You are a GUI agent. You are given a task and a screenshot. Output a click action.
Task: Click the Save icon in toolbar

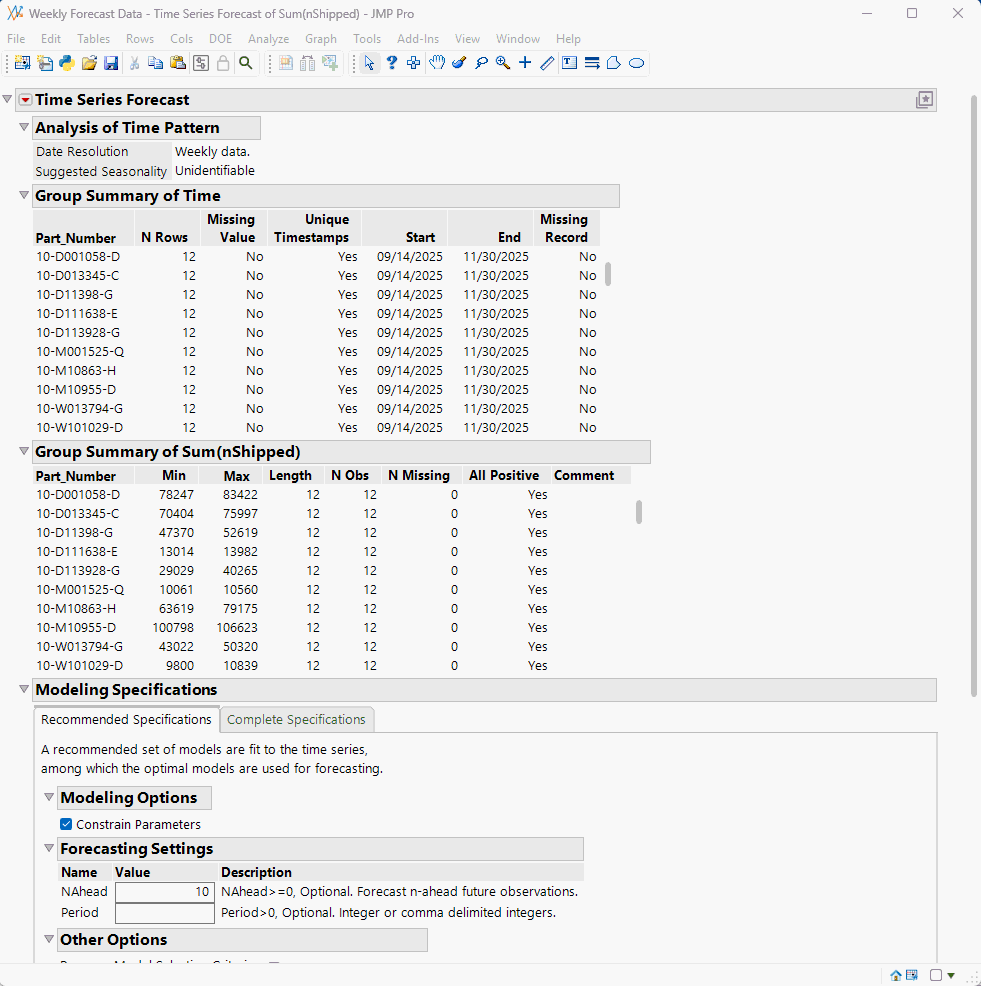(111, 63)
